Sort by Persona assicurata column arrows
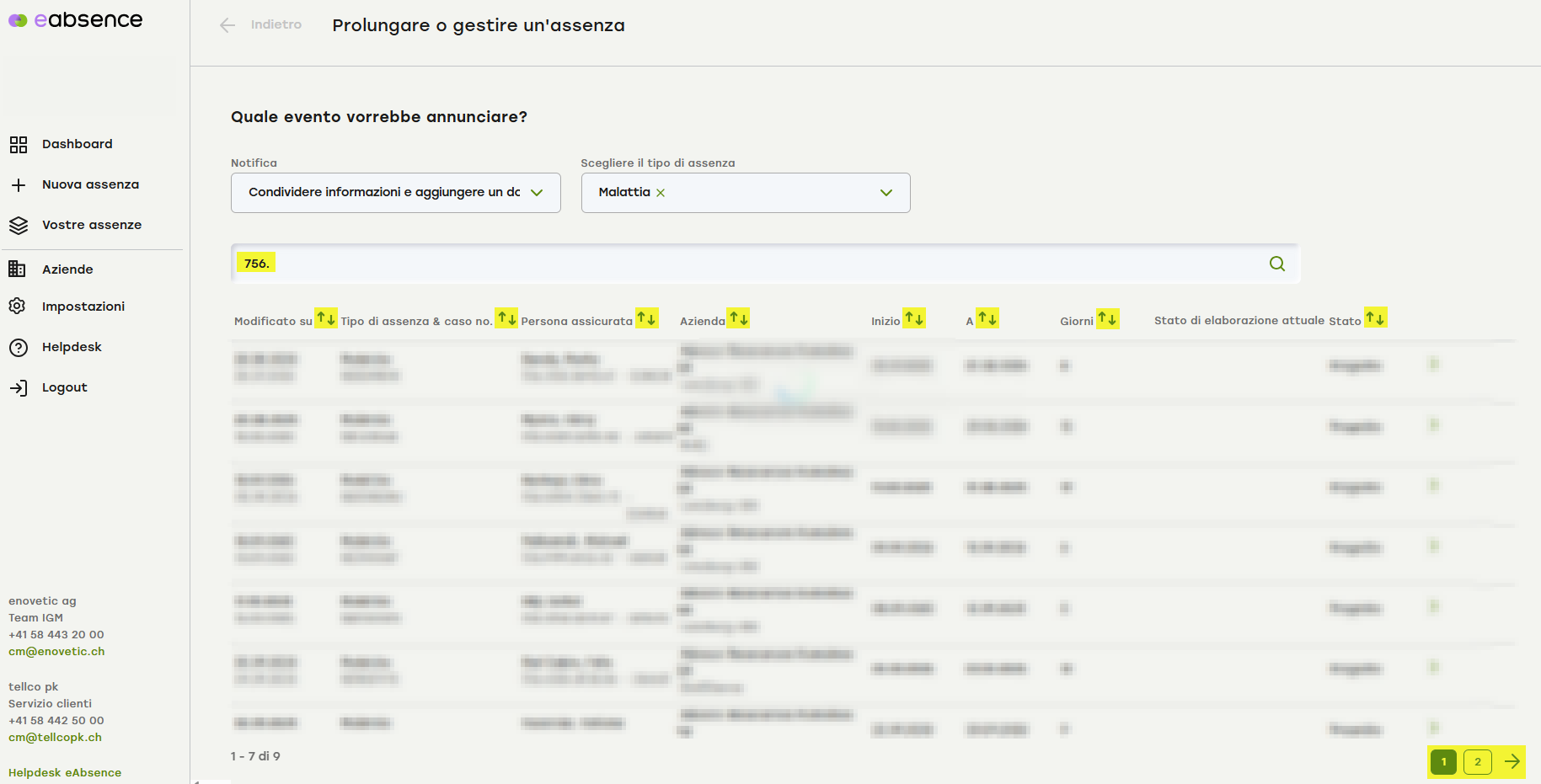This screenshot has width=1541, height=784. click(646, 318)
